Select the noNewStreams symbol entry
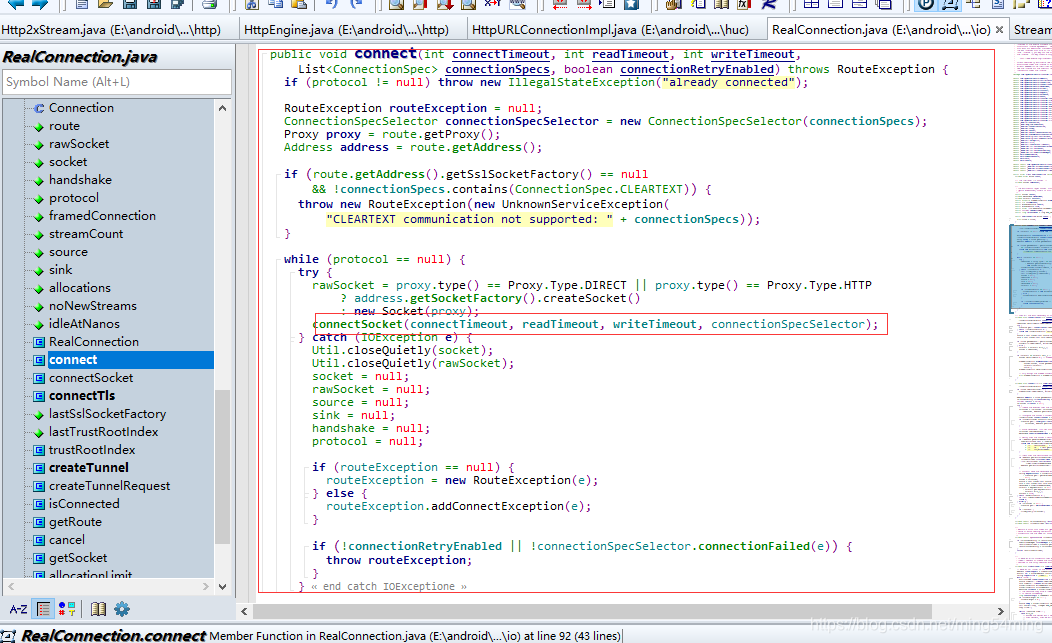1052x643 pixels. click(93, 305)
